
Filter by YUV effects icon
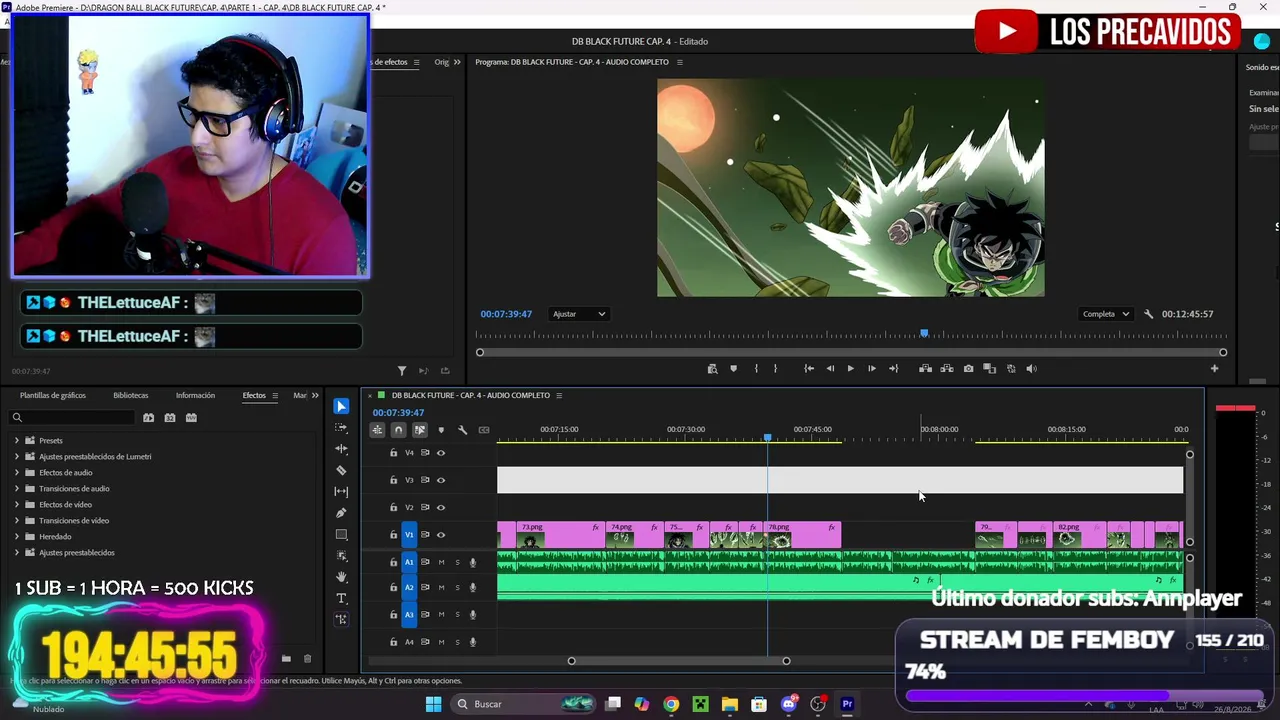click(x=192, y=418)
